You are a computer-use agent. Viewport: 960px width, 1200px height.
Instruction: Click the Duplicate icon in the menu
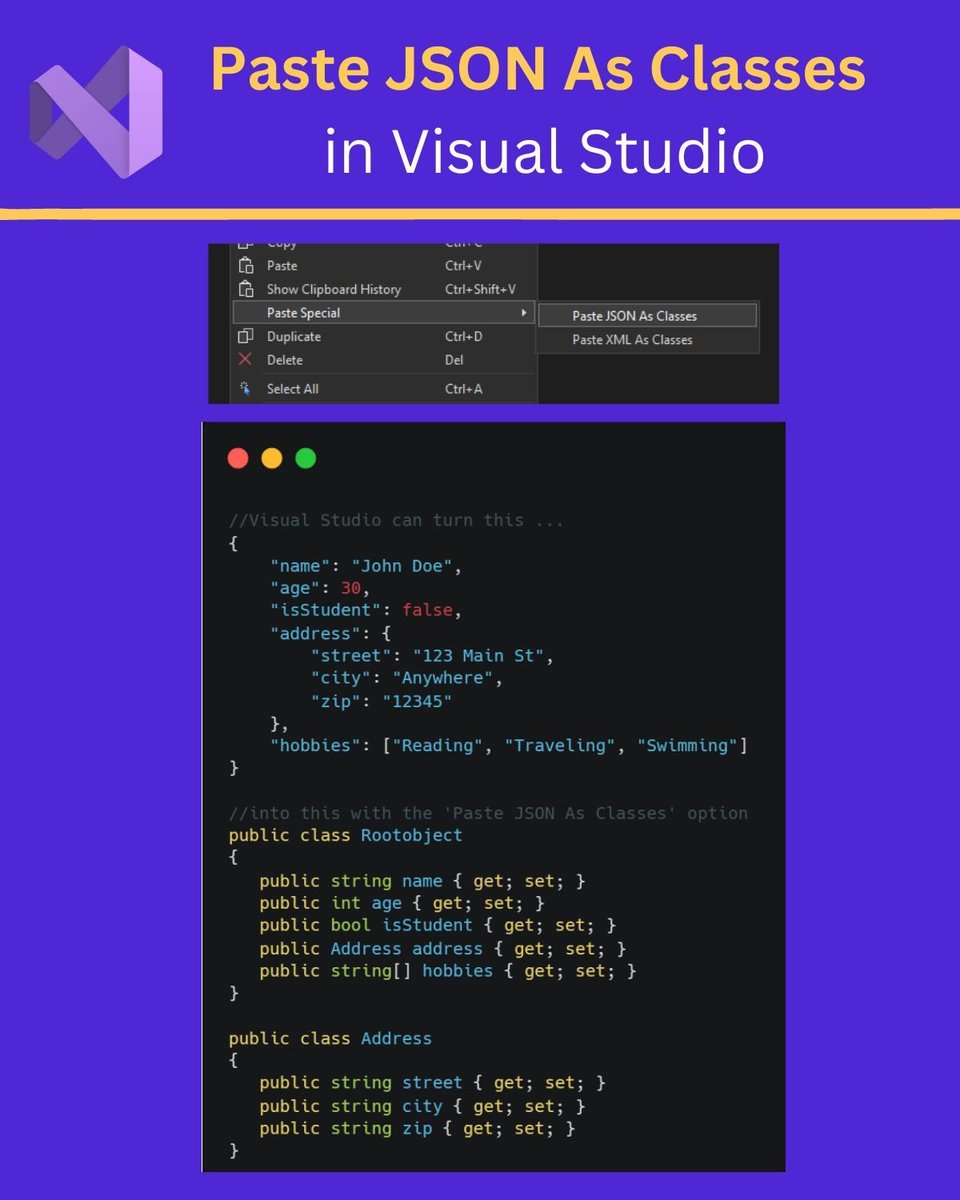click(x=246, y=336)
